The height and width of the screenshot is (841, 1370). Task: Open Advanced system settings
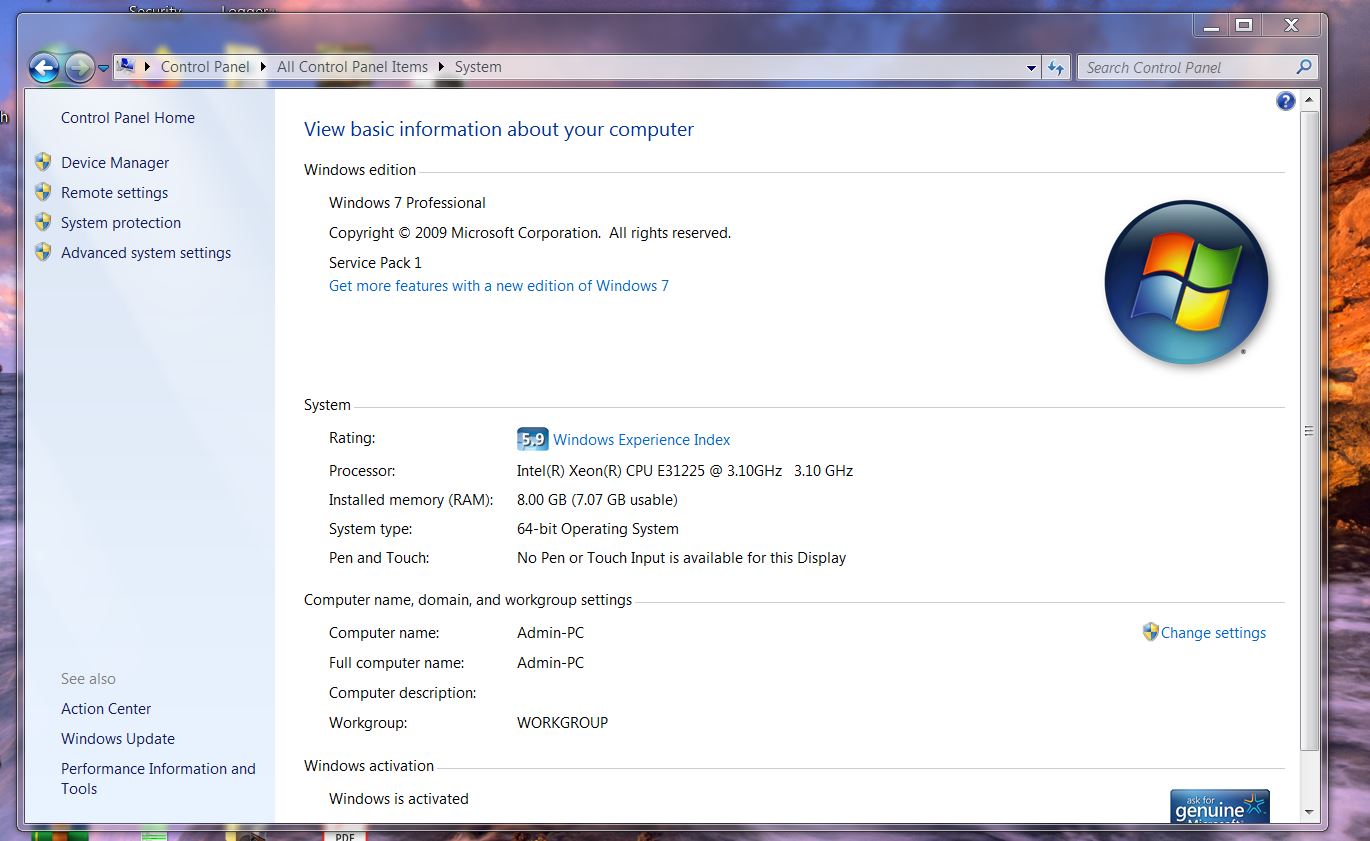146,253
